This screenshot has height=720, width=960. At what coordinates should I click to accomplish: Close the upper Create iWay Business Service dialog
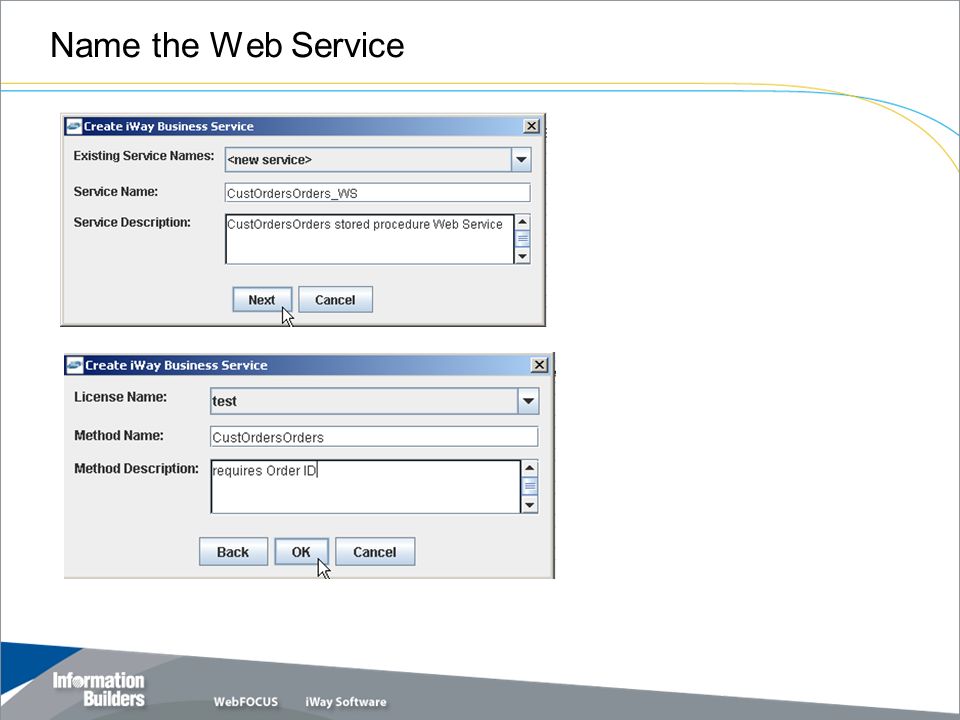click(x=531, y=126)
